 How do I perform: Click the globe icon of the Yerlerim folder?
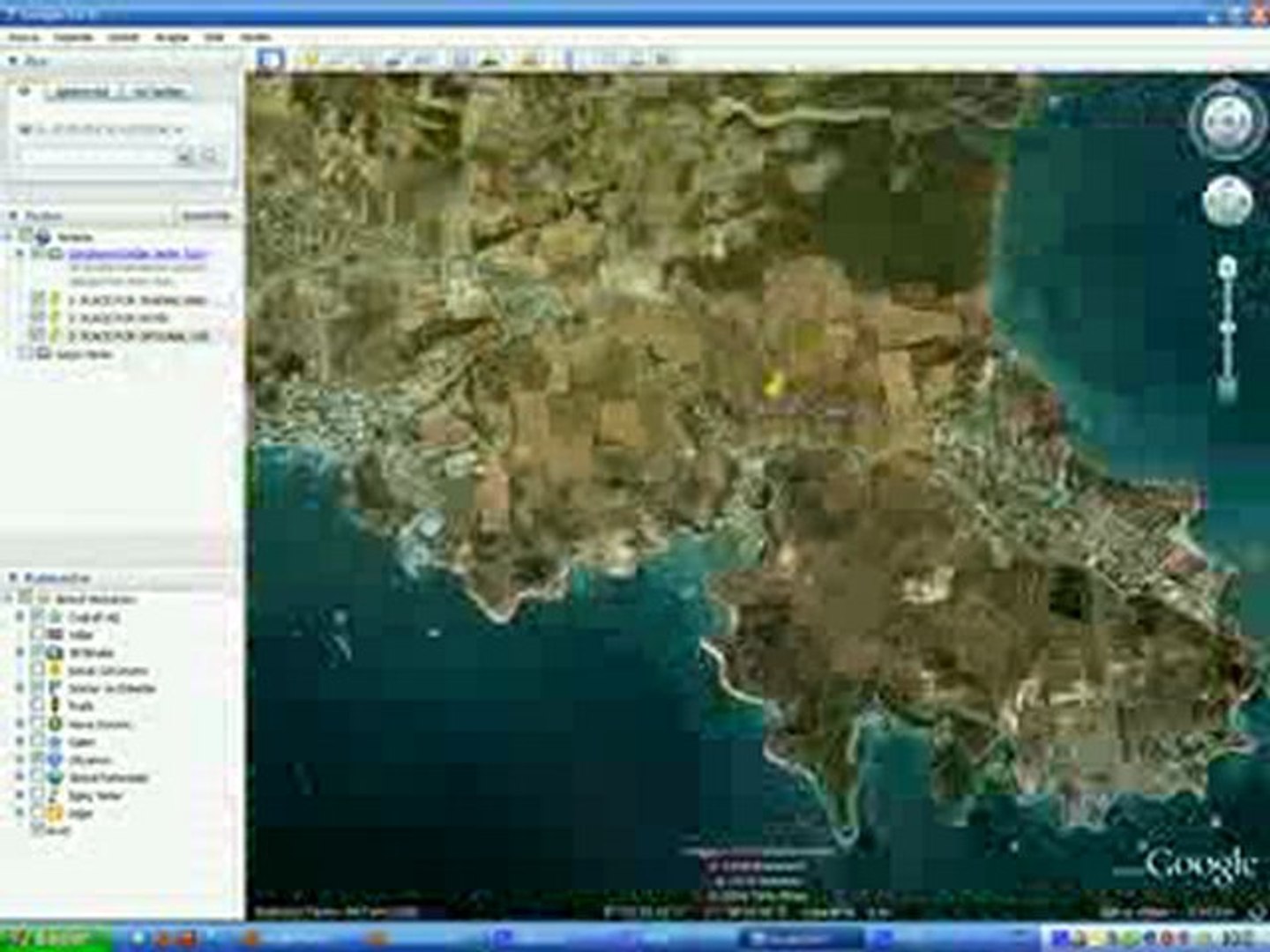click(43, 236)
